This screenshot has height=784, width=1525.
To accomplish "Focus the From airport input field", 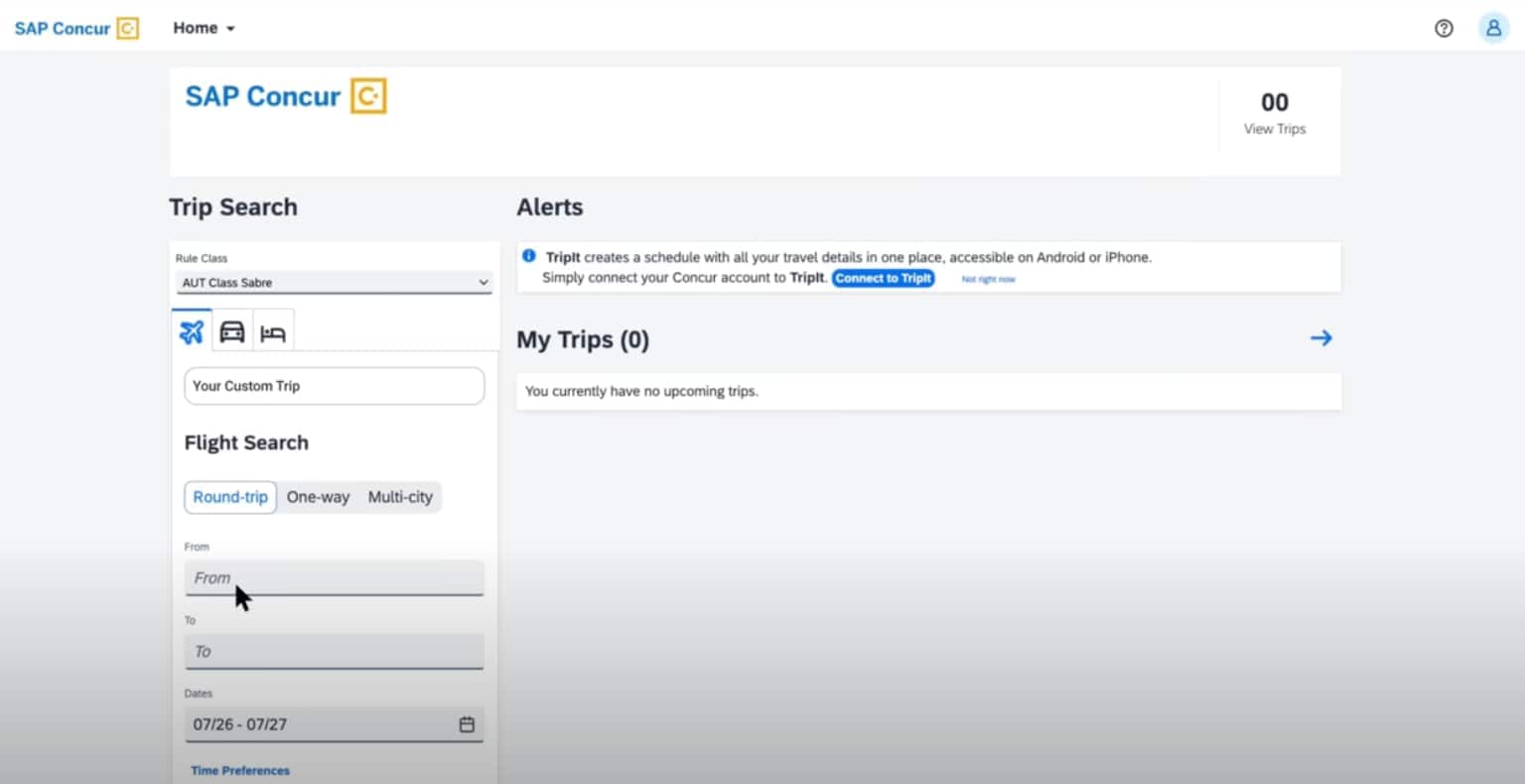I will coord(335,578).
